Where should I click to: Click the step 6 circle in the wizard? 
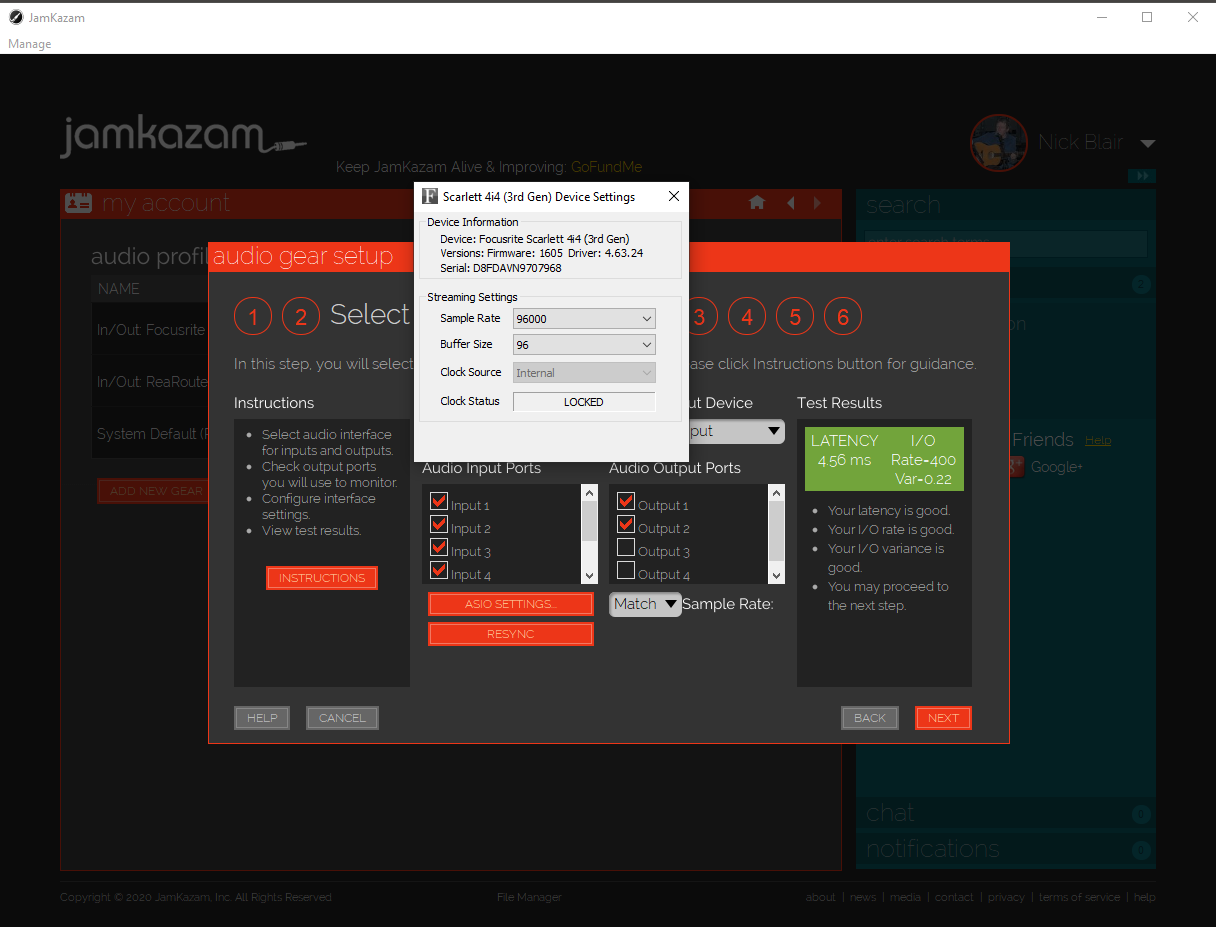843,317
